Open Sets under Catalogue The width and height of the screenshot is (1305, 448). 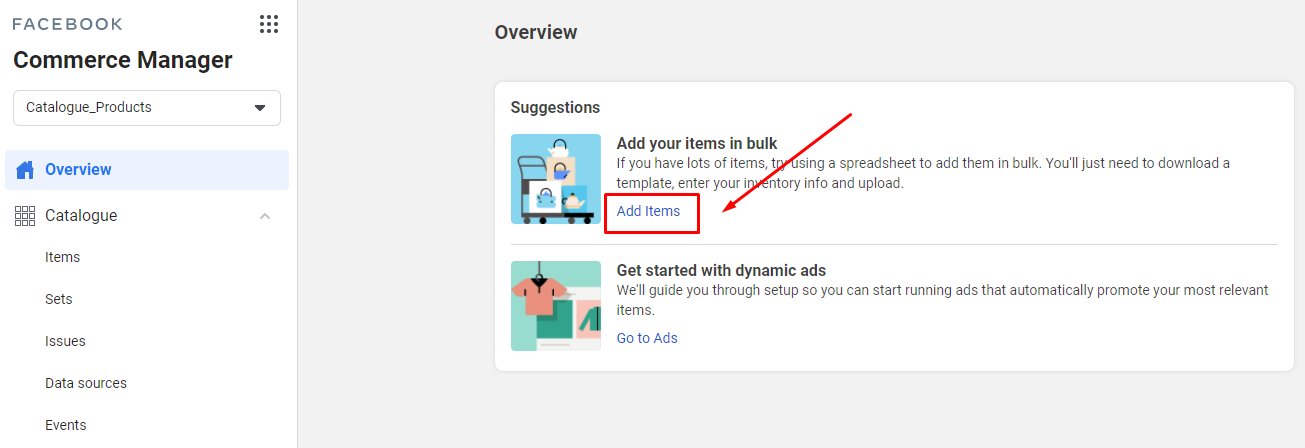[x=59, y=299]
